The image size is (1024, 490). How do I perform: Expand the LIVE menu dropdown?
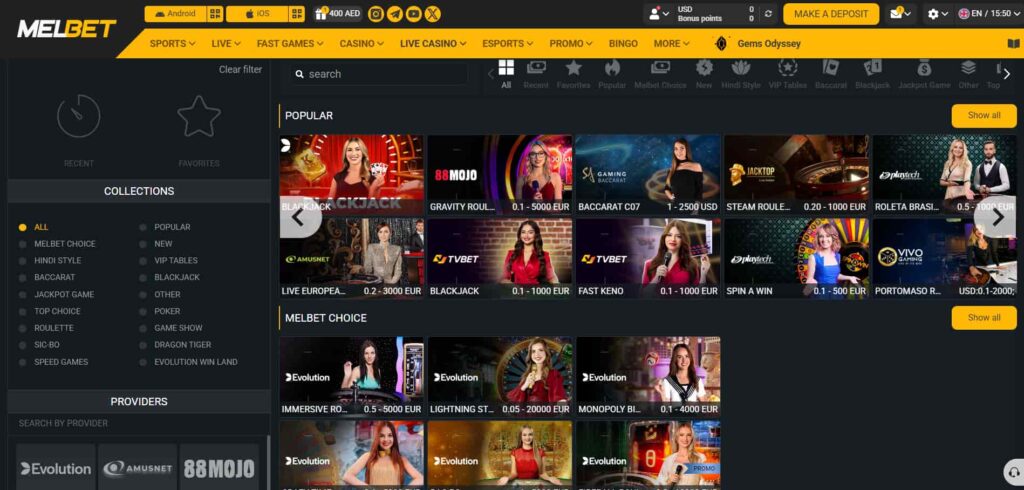click(x=226, y=44)
